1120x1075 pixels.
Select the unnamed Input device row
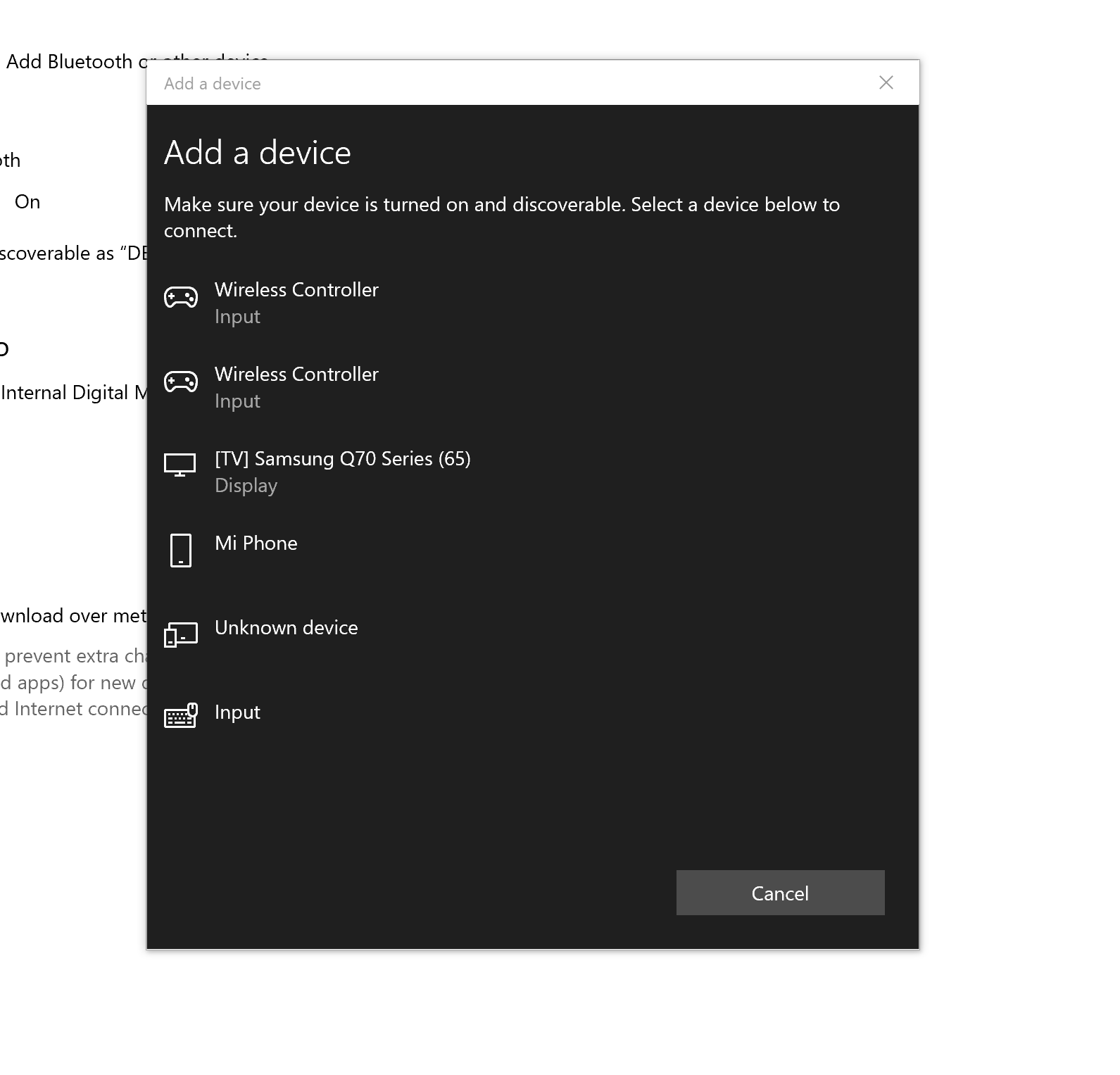[532, 725]
